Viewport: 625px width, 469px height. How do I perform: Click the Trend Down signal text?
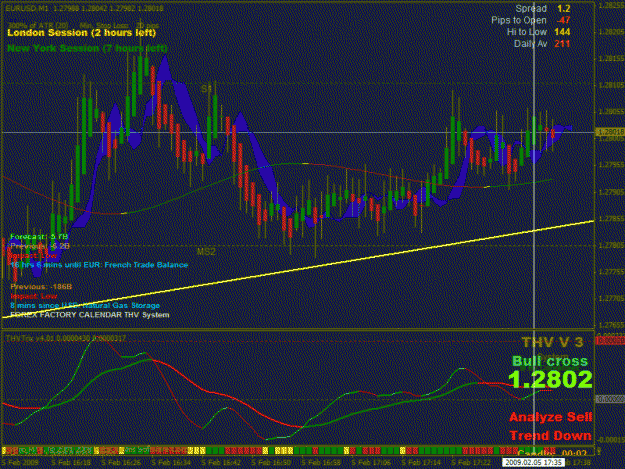click(550, 436)
